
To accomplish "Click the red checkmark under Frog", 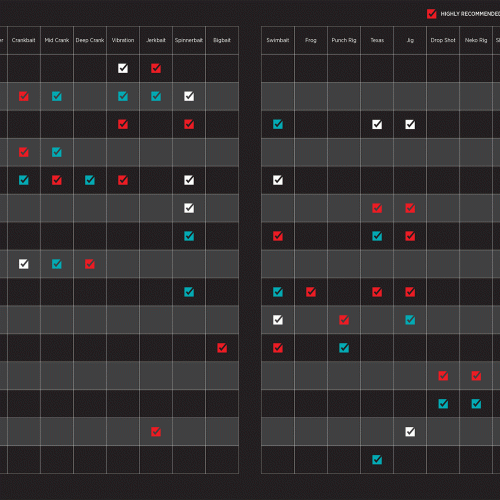I will (311, 292).
